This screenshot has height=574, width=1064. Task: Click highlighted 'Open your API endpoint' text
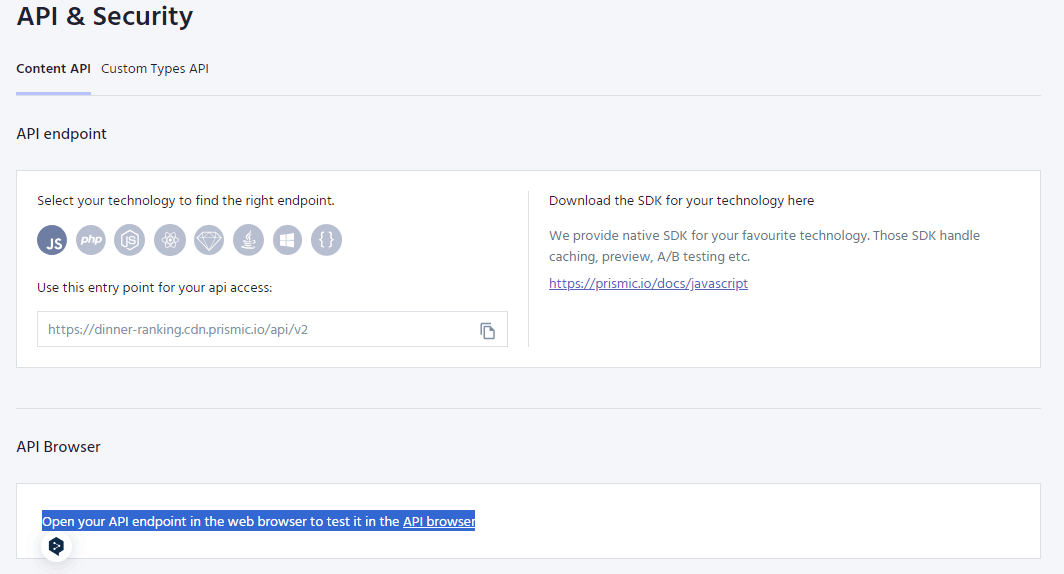[259, 521]
